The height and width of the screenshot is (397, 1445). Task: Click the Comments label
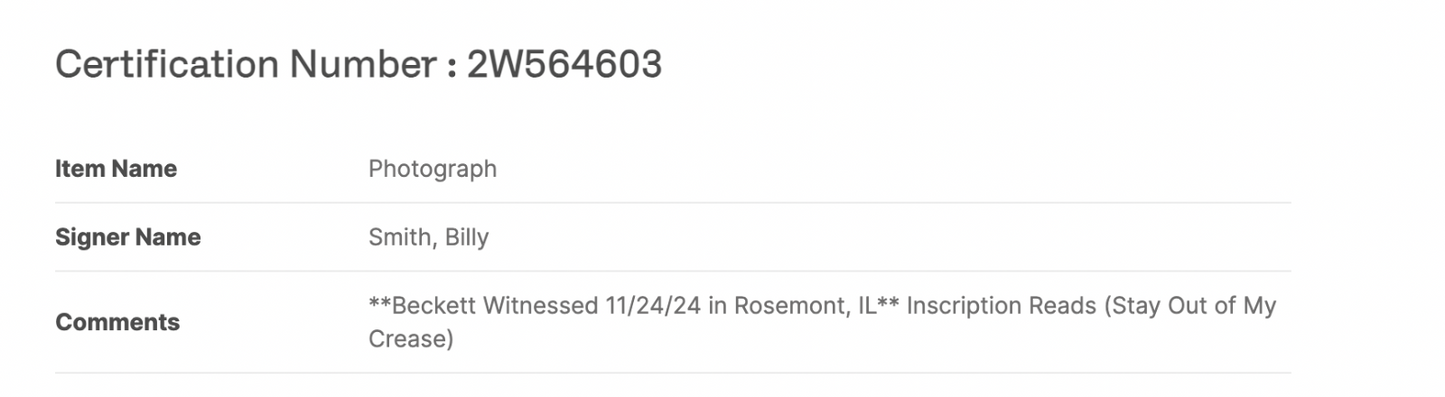pyautogui.click(x=117, y=322)
